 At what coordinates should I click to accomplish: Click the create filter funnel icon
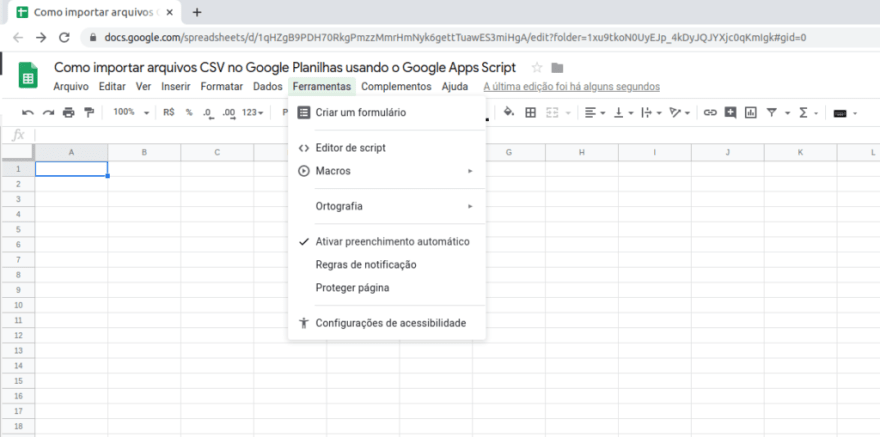[772, 113]
